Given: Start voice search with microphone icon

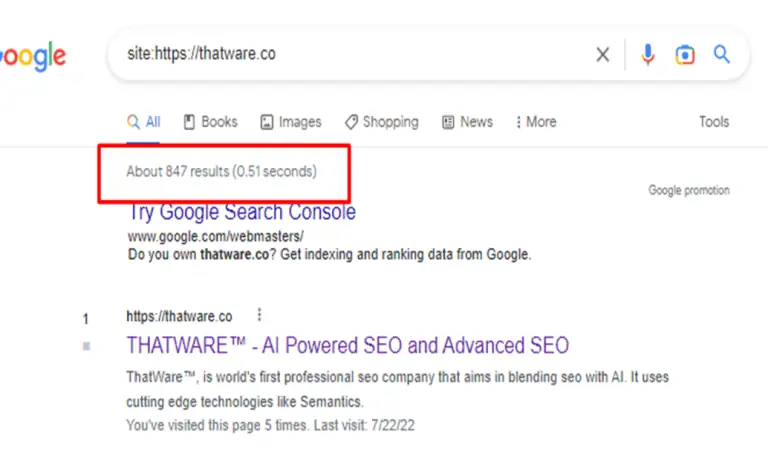Looking at the screenshot, I should pos(648,54).
